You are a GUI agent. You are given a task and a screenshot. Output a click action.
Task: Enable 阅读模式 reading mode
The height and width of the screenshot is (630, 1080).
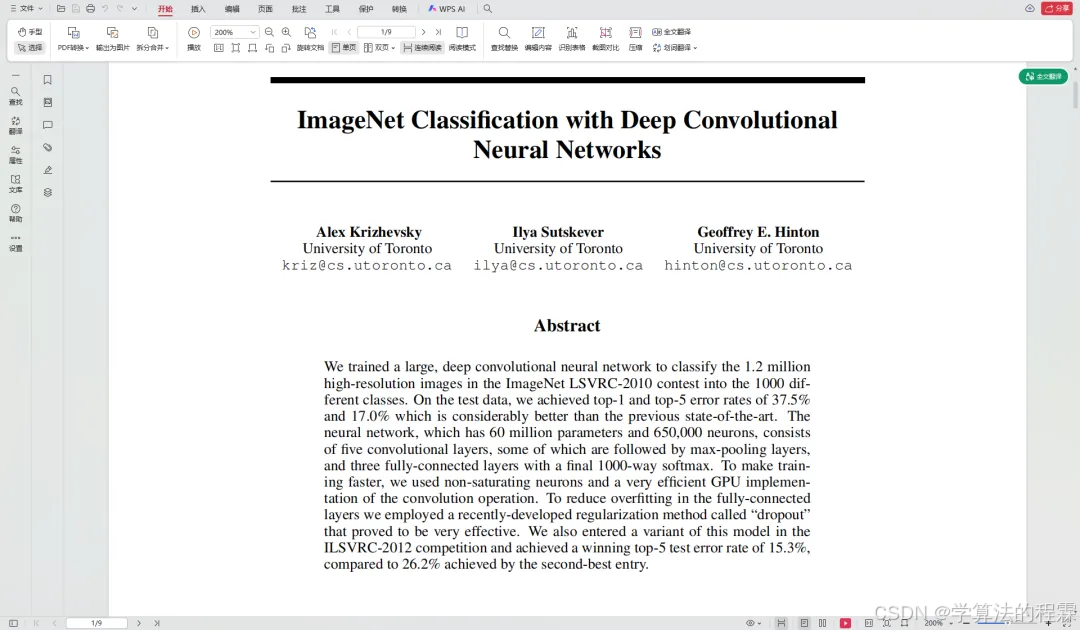462,39
